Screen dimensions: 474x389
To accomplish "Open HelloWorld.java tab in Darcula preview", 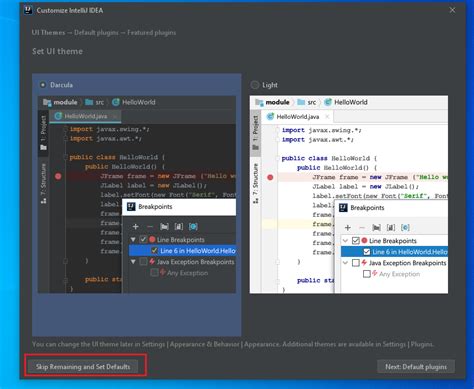I will 86,116.
